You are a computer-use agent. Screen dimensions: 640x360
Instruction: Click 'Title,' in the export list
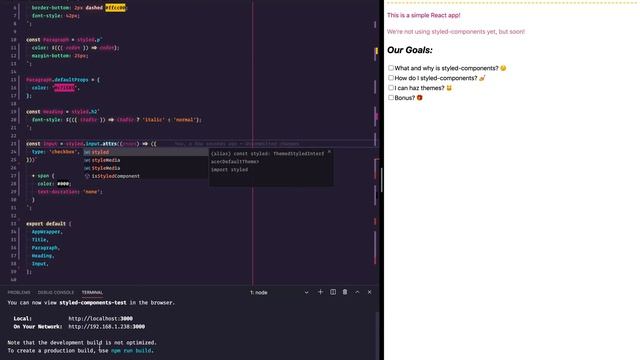pyautogui.click(x=40, y=240)
